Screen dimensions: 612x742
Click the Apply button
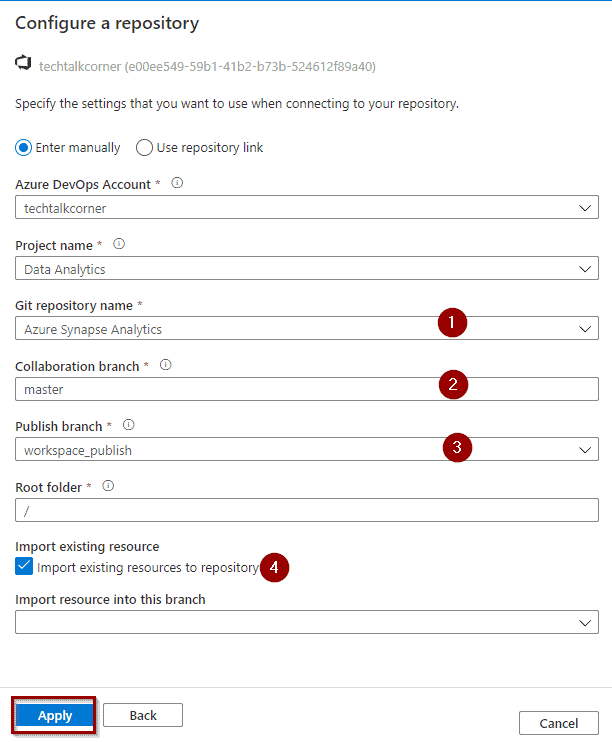[54, 716]
